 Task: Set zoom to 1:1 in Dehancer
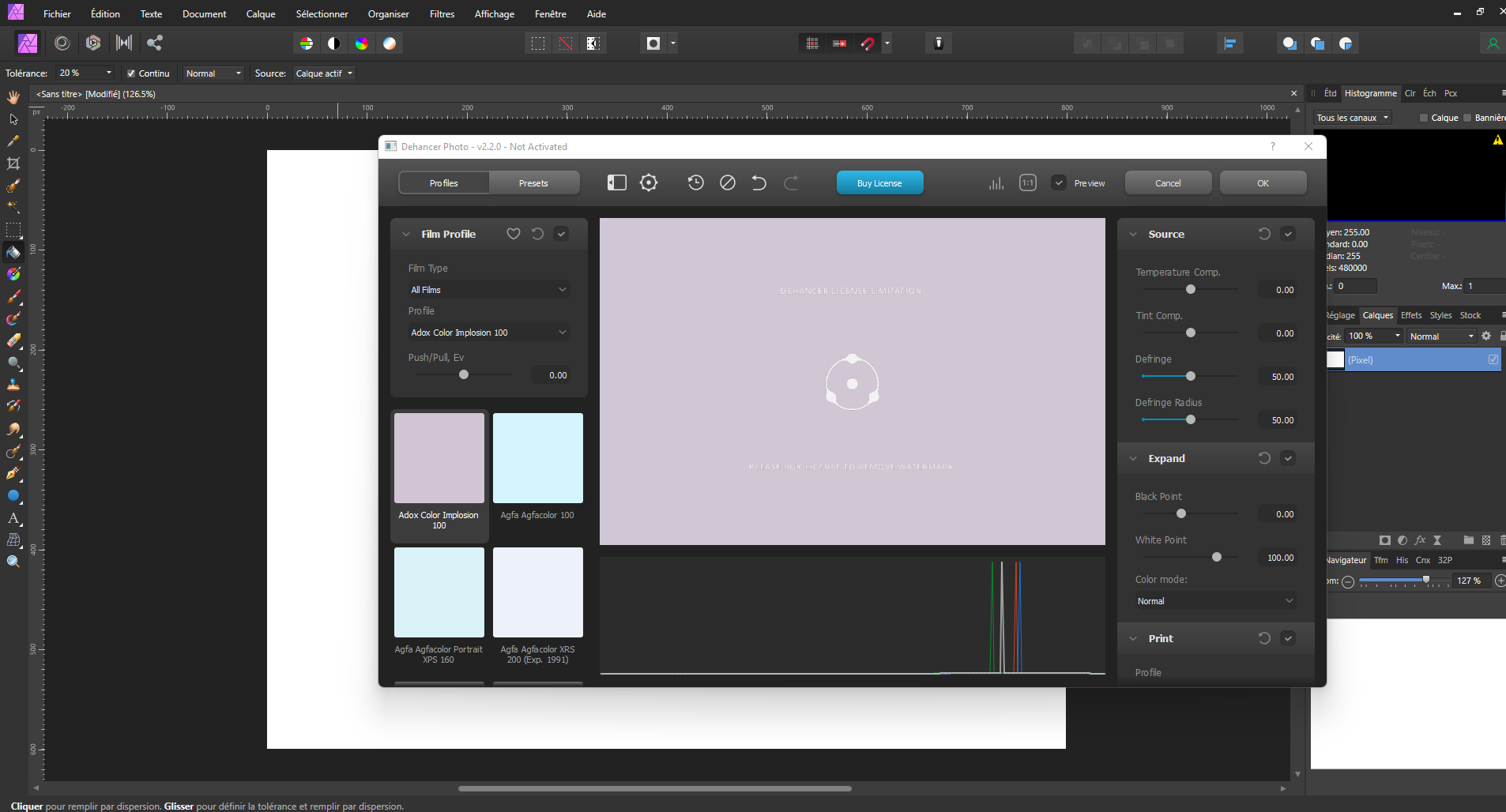tap(1026, 182)
